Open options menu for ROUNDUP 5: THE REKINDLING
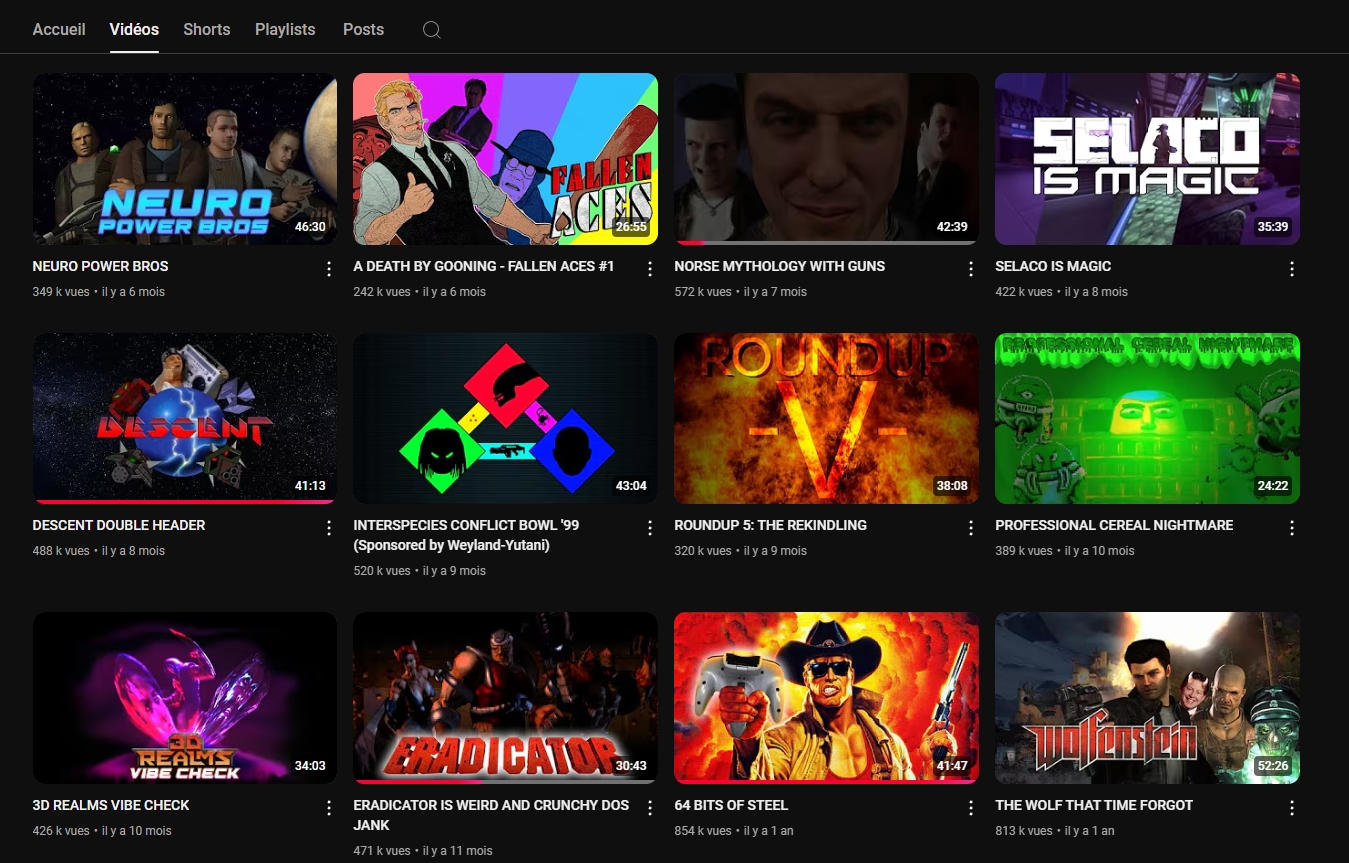 point(971,528)
